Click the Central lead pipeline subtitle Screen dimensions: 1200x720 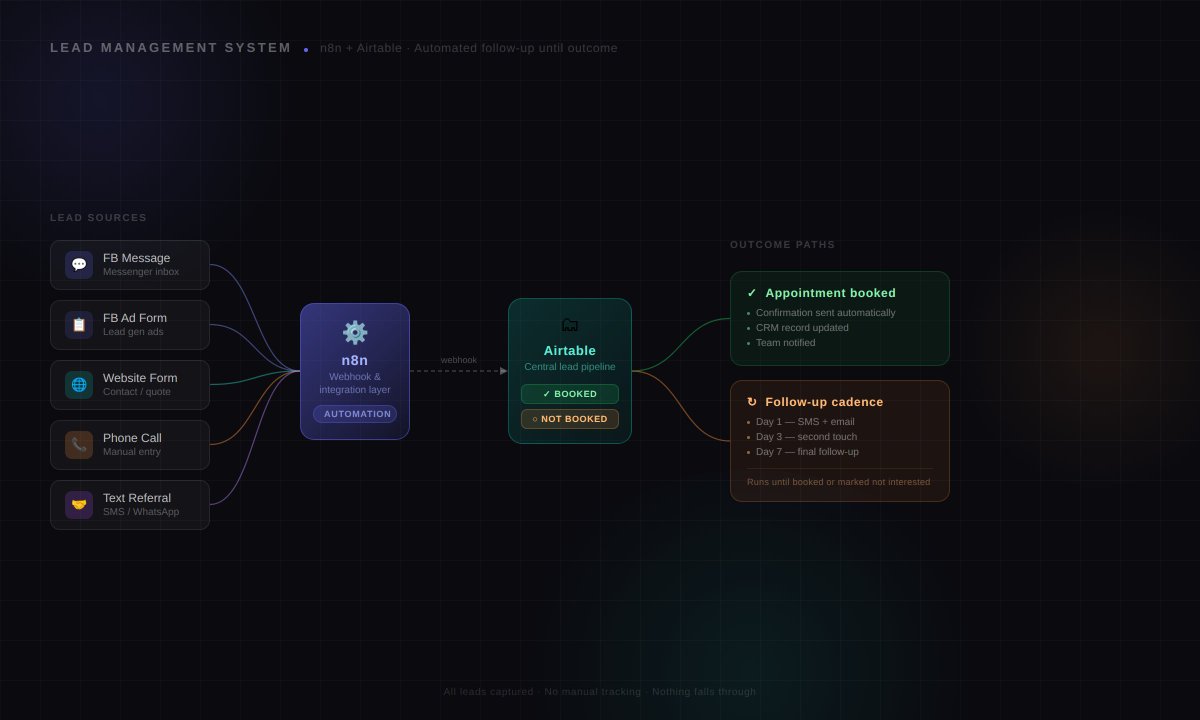pos(570,367)
